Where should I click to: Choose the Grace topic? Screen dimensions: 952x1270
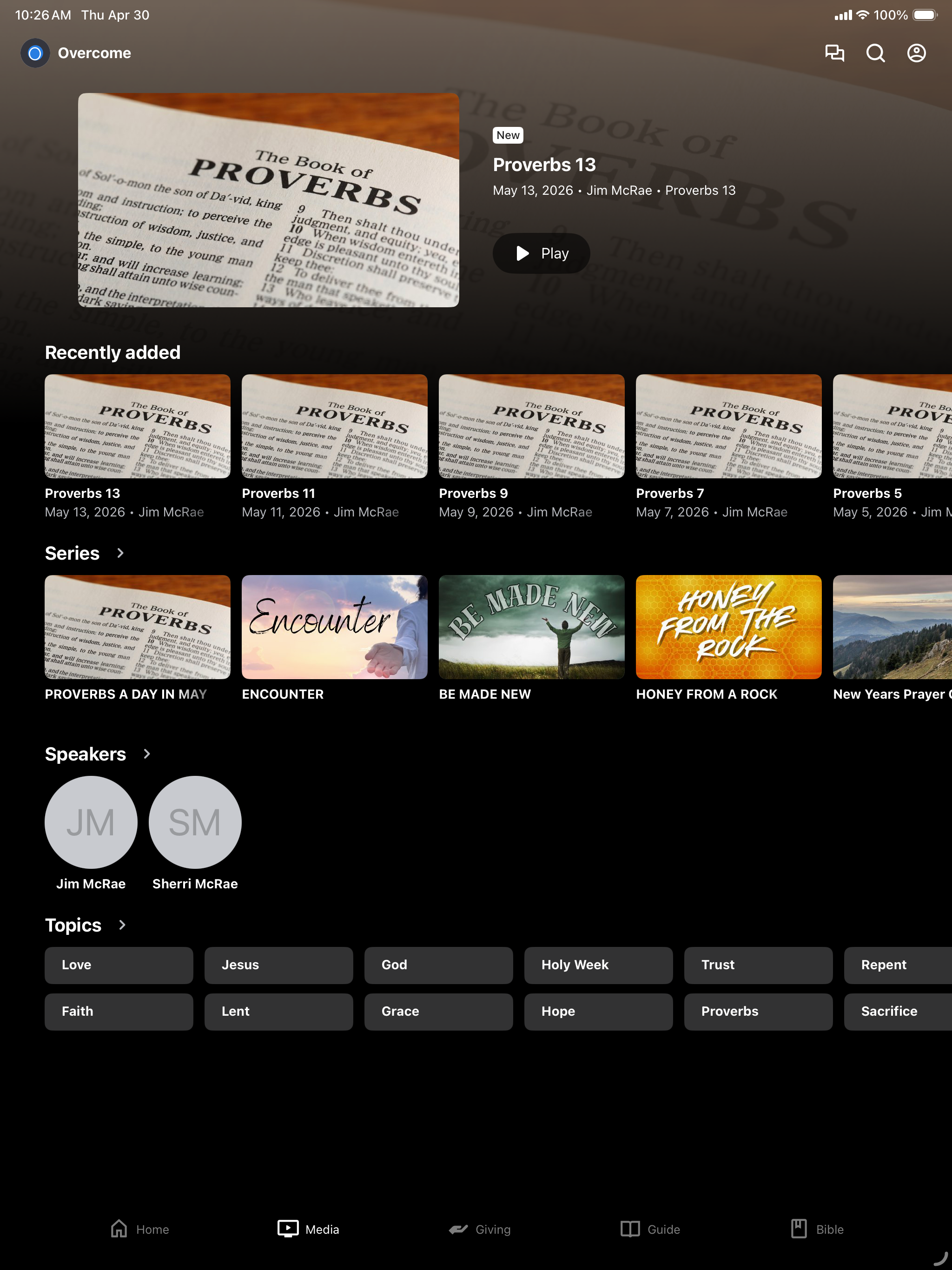[x=439, y=1012]
